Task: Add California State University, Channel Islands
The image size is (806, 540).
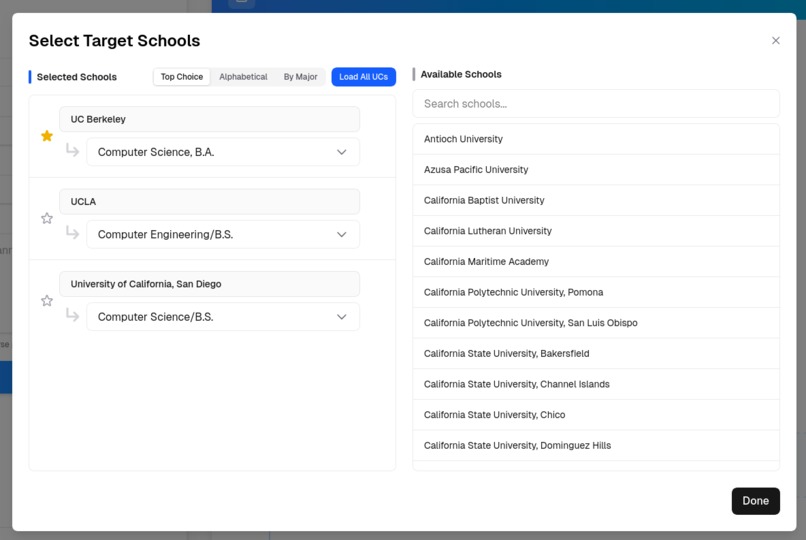Action: point(596,384)
